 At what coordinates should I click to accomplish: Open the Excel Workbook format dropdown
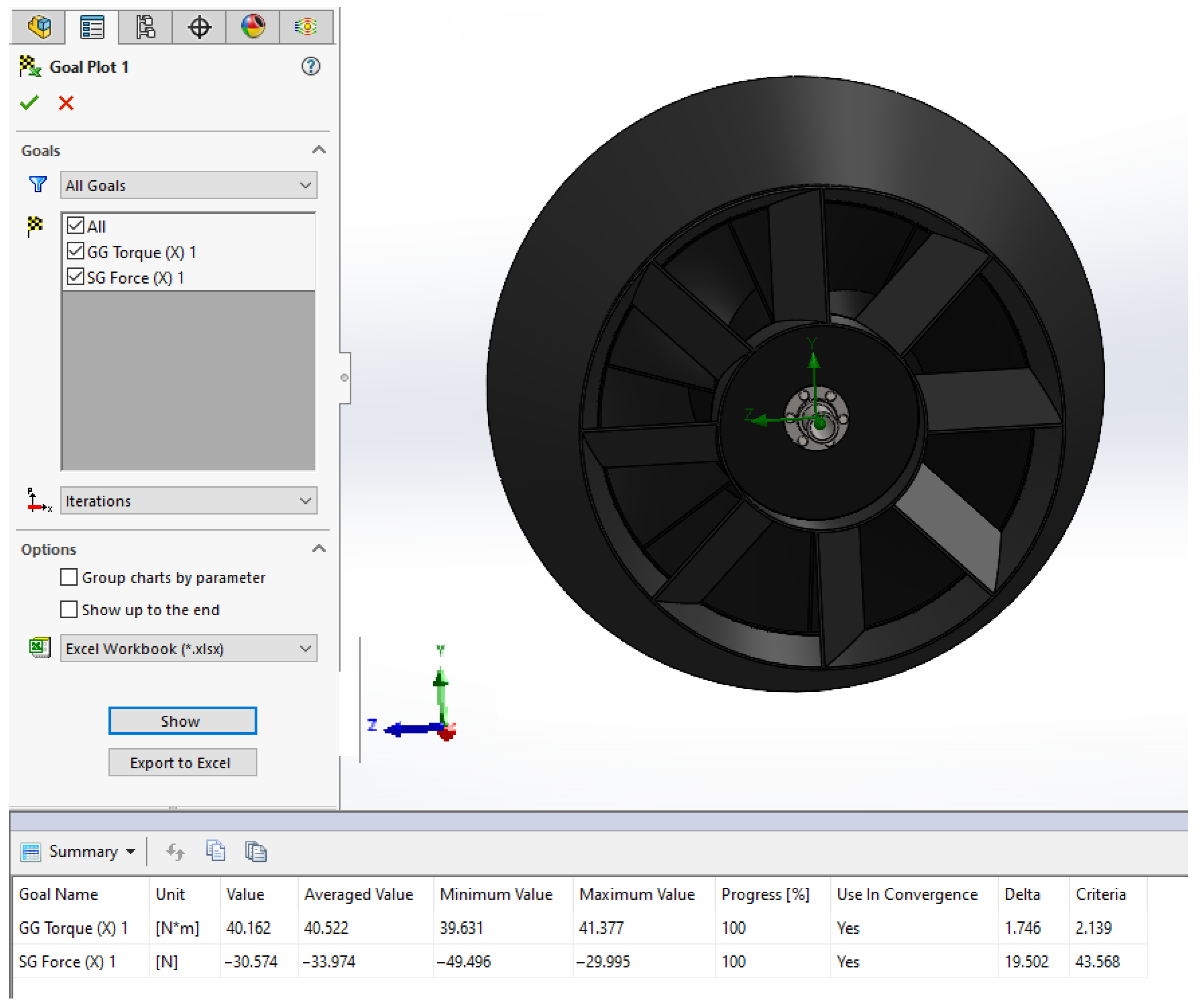(x=189, y=649)
